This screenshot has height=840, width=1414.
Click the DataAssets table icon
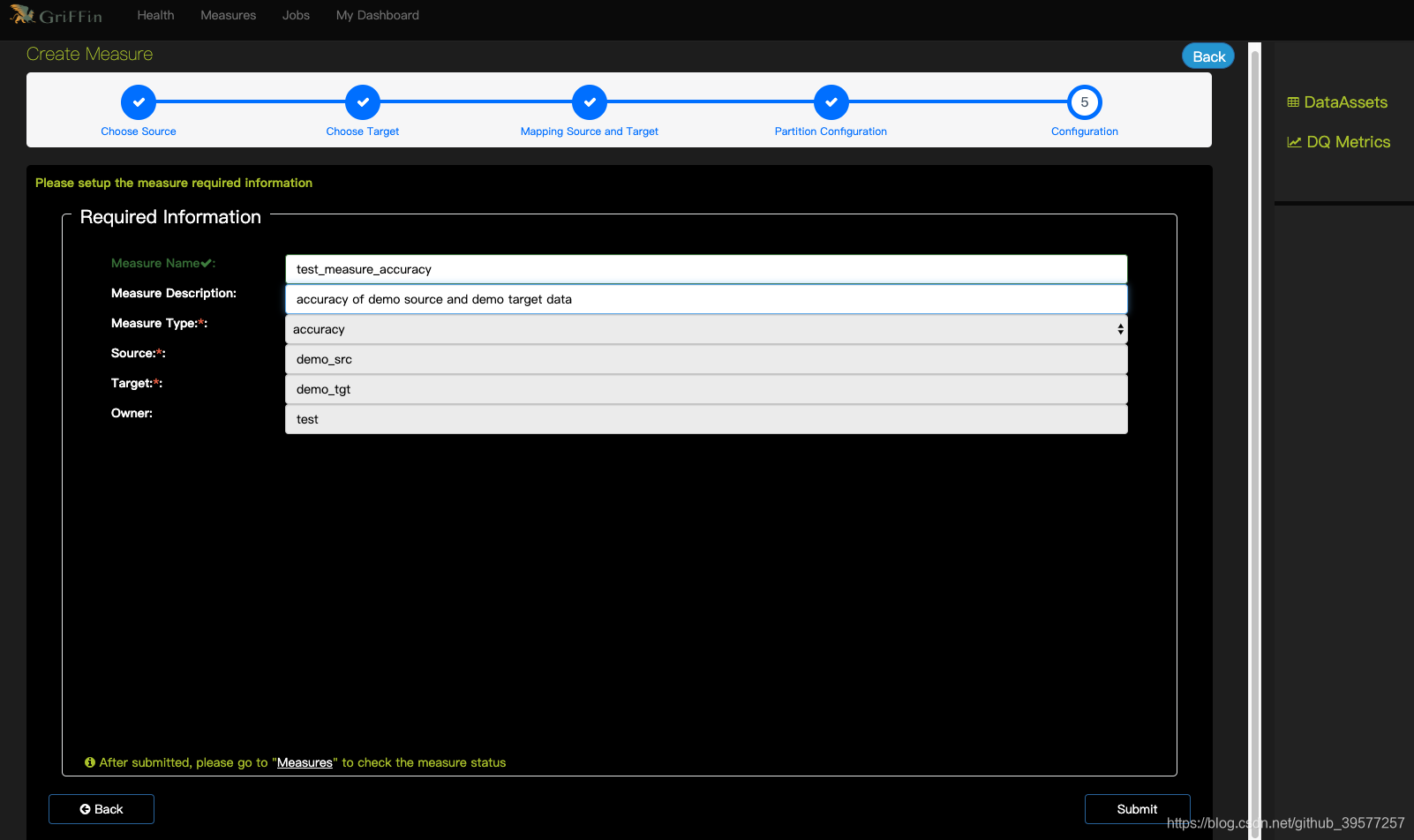(x=1293, y=102)
